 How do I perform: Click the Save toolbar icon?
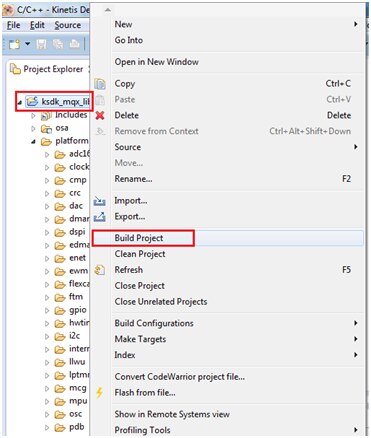pos(41,44)
